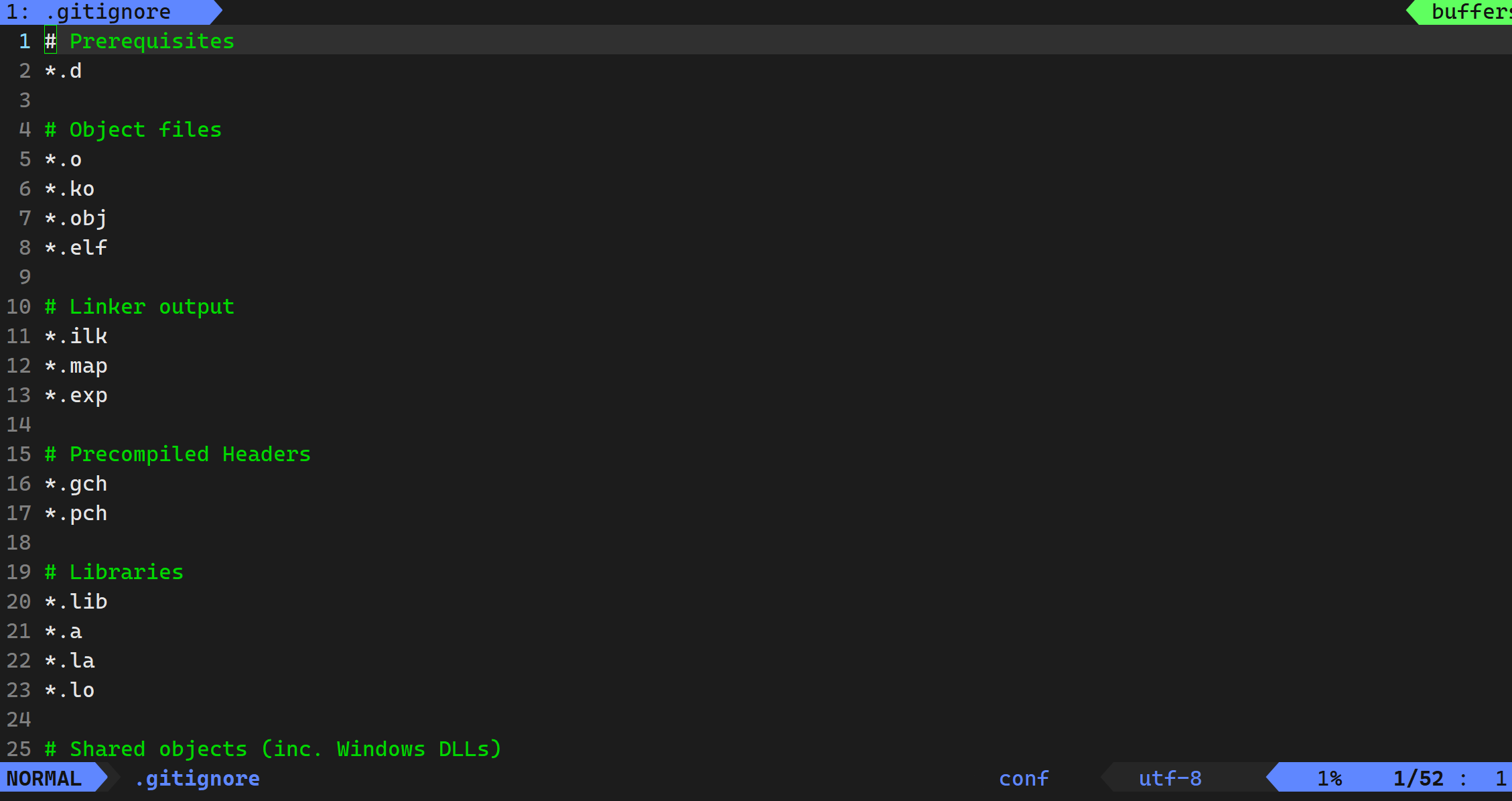
Task: Place cursor on '*.elf' line
Action: (x=76, y=247)
